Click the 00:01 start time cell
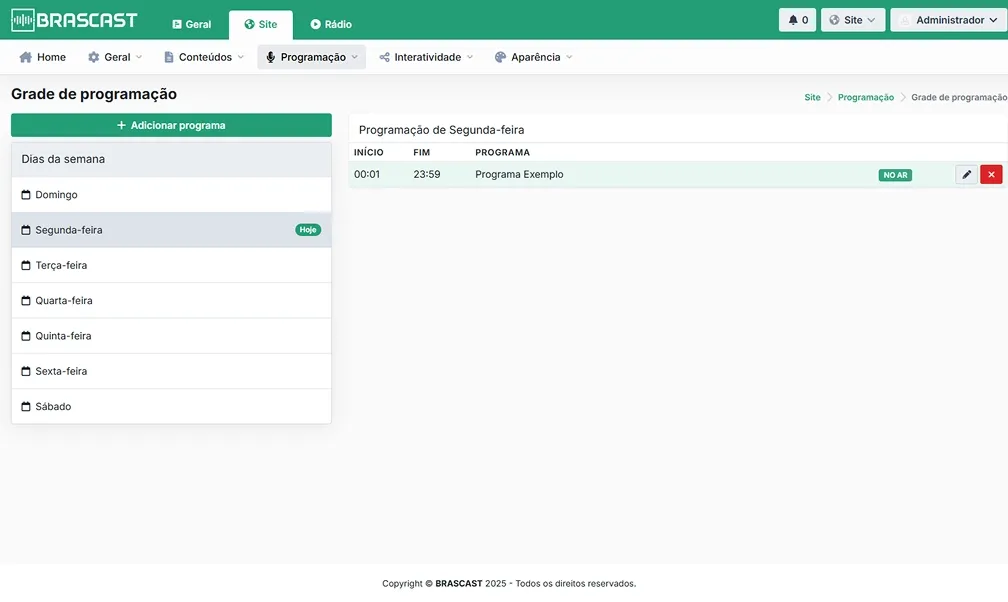Image resolution: width=1008 pixels, height=602 pixels. click(x=367, y=174)
